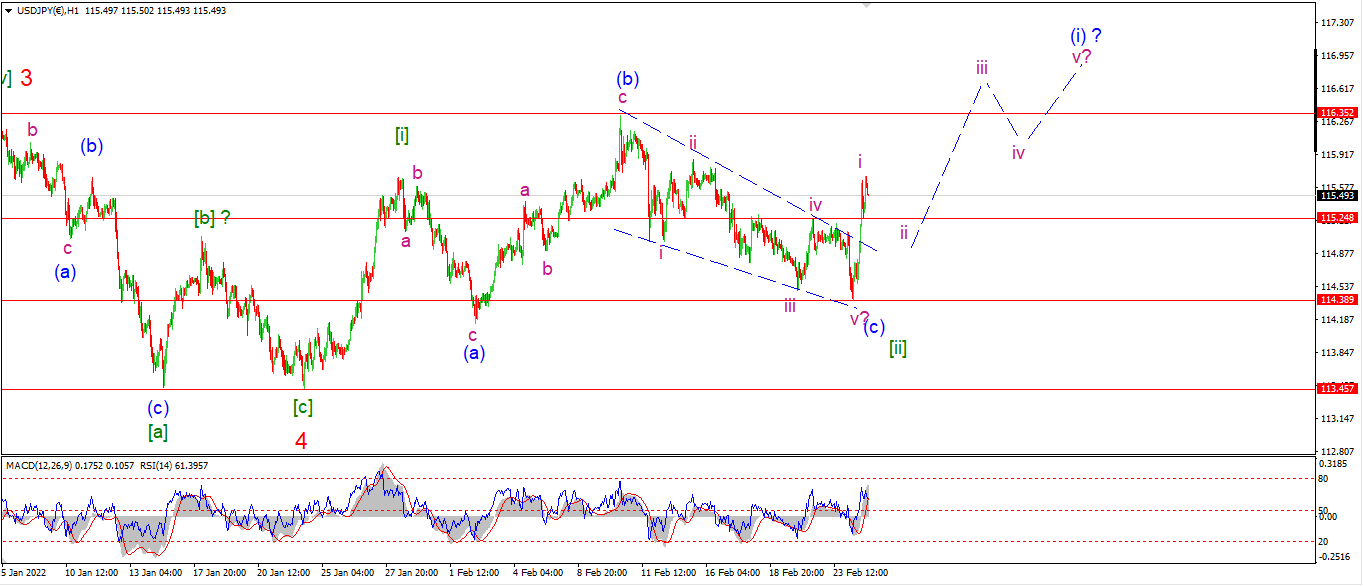The width and height of the screenshot is (1363, 586).
Task: Select the 23 Feb 12:00 time label
Action: [x=861, y=574]
